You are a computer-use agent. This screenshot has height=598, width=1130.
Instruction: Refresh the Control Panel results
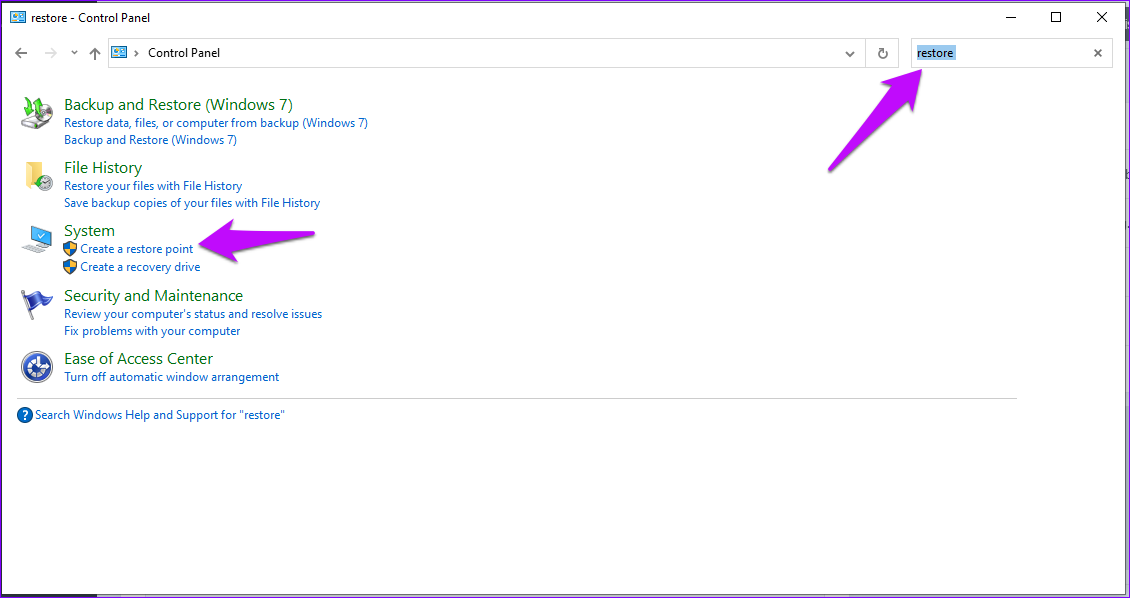[883, 53]
